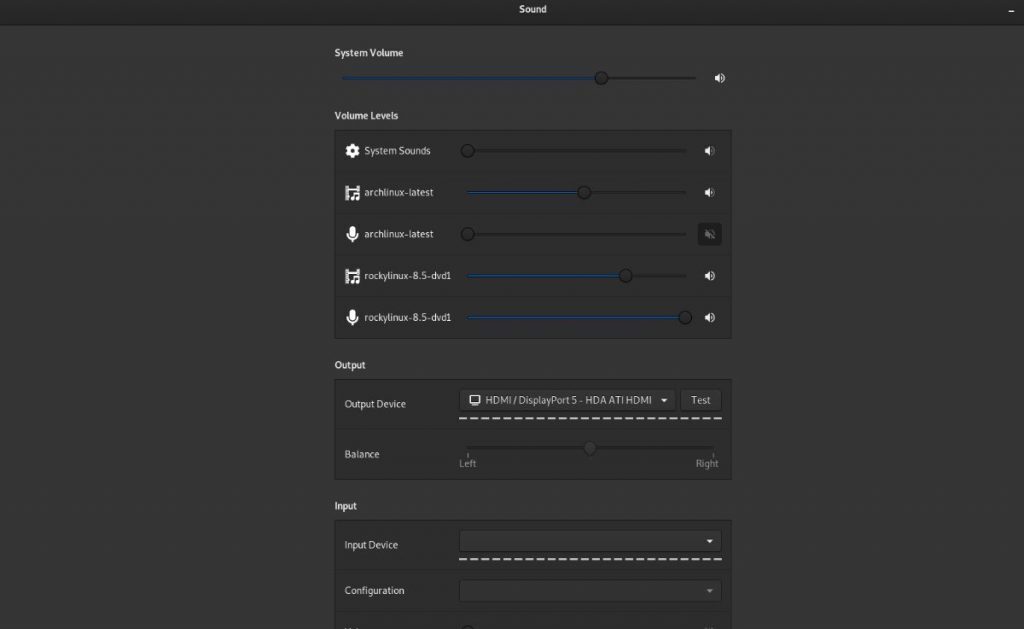
Task: Mute archlinux-latest playback using its speaker icon
Action: click(x=709, y=192)
